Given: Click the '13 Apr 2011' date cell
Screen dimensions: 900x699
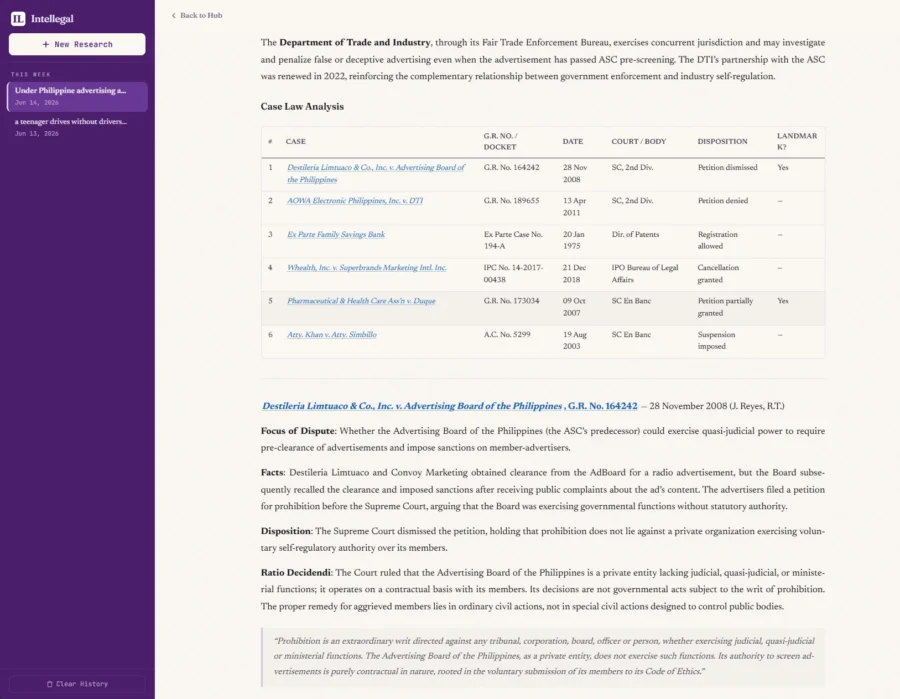Looking at the screenshot, I should [575, 207].
